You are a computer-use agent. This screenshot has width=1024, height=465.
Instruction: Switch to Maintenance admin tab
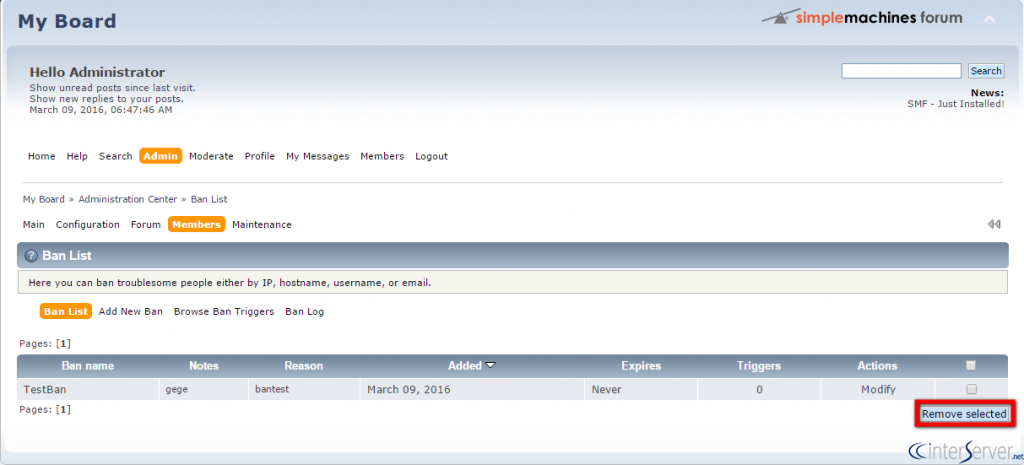point(262,224)
